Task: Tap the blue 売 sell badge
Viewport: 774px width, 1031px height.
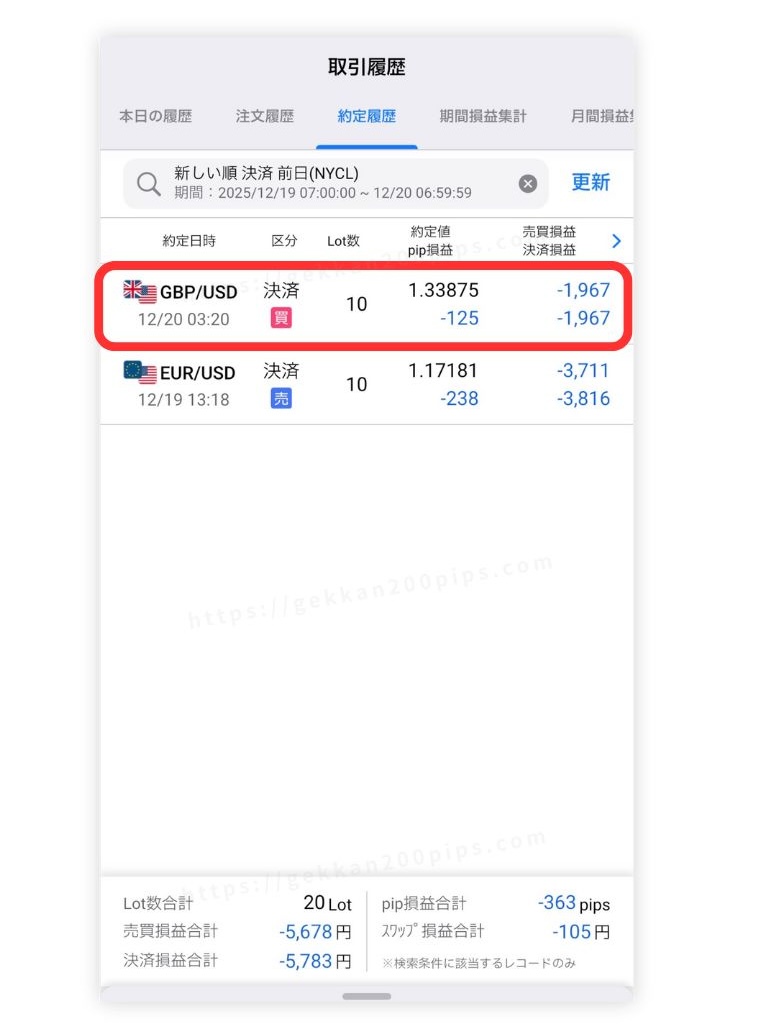Action: click(x=281, y=398)
